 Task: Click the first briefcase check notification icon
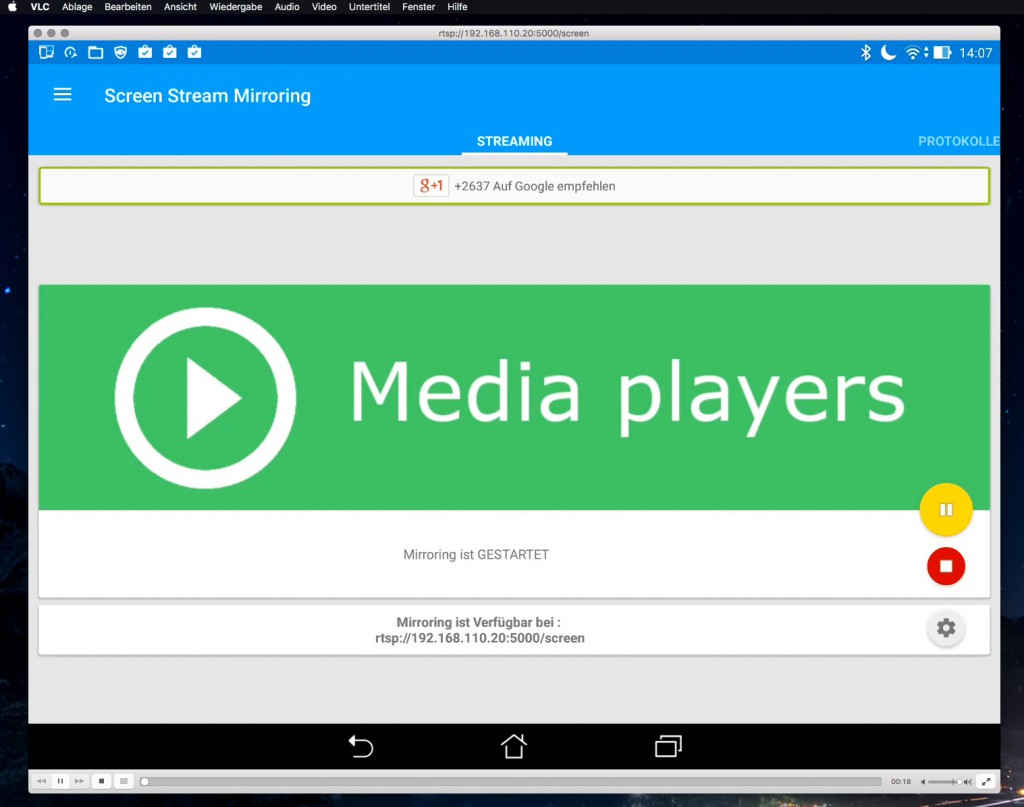pyautogui.click(x=145, y=52)
